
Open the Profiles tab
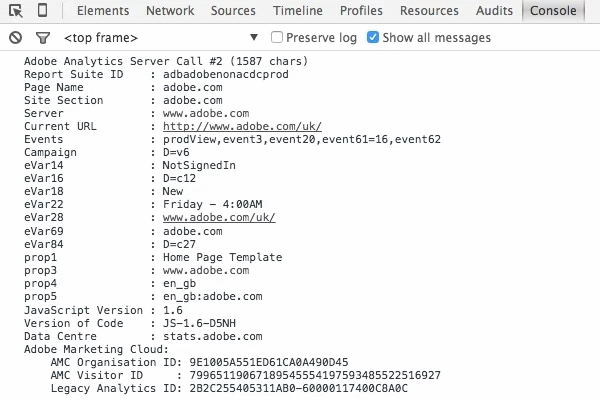[361, 11]
